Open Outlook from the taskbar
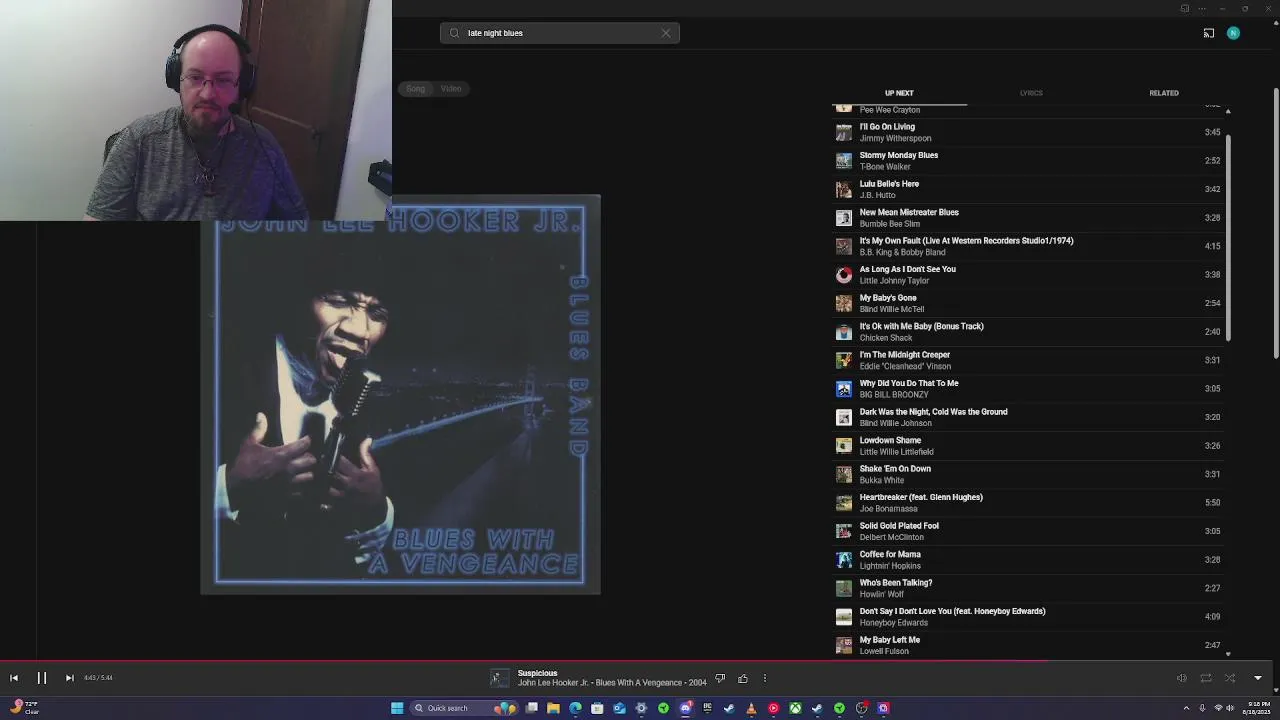 point(619,708)
